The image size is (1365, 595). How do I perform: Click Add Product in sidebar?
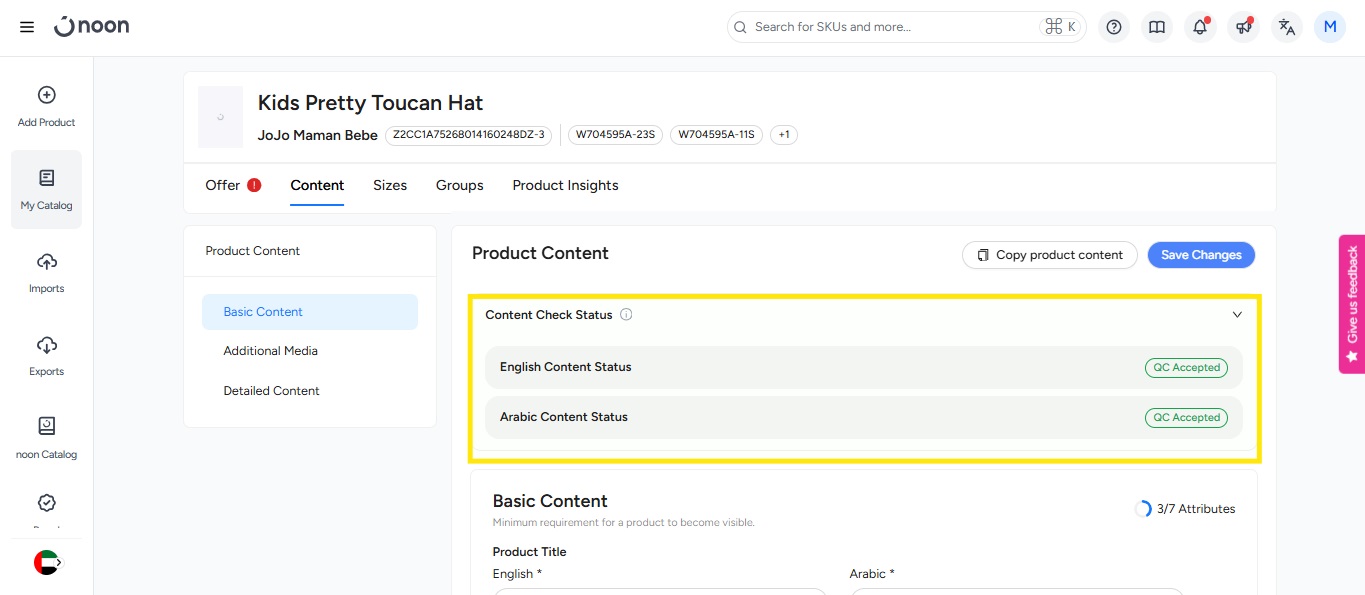pos(46,106)
